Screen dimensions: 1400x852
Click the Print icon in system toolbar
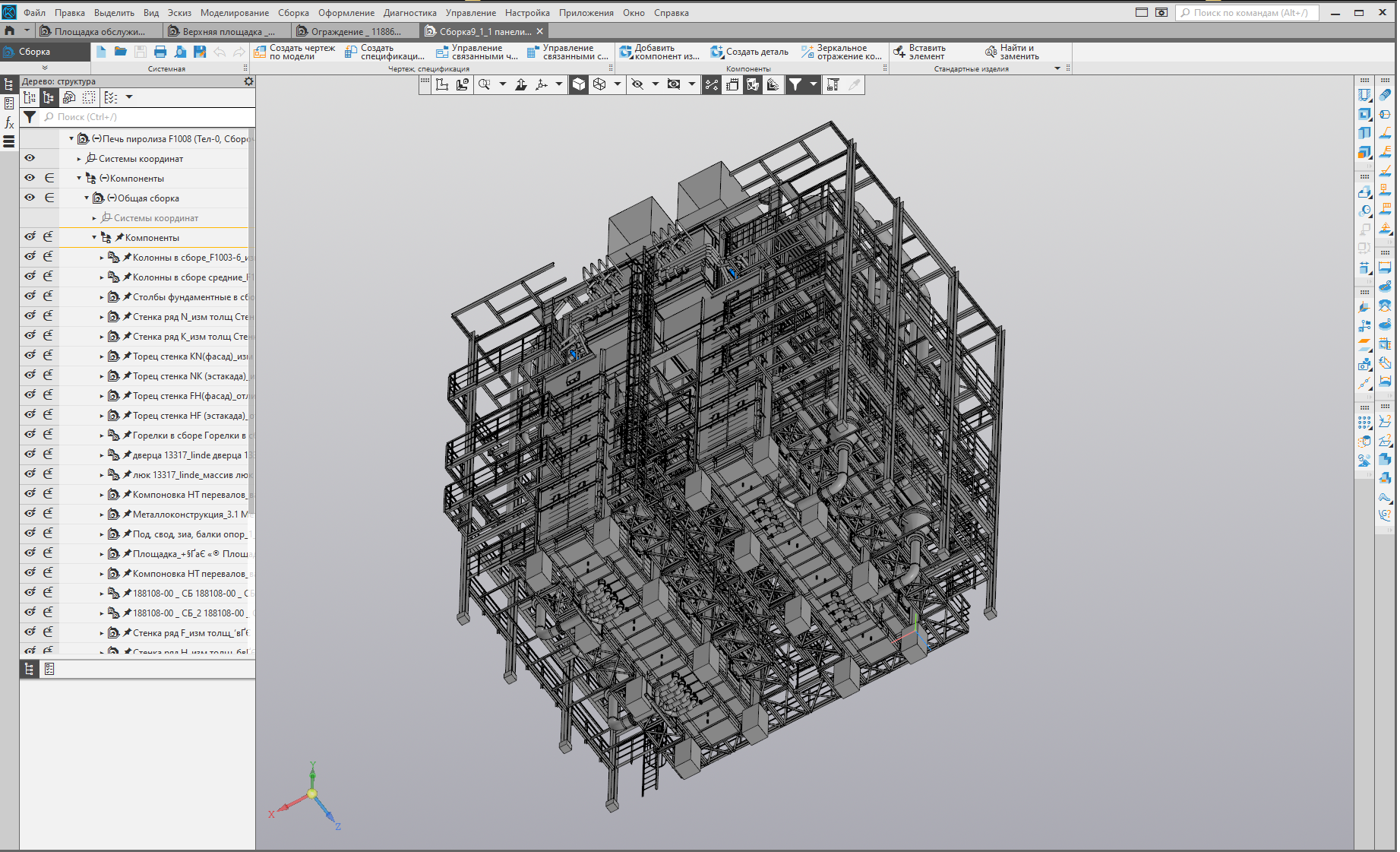[160, 52]
